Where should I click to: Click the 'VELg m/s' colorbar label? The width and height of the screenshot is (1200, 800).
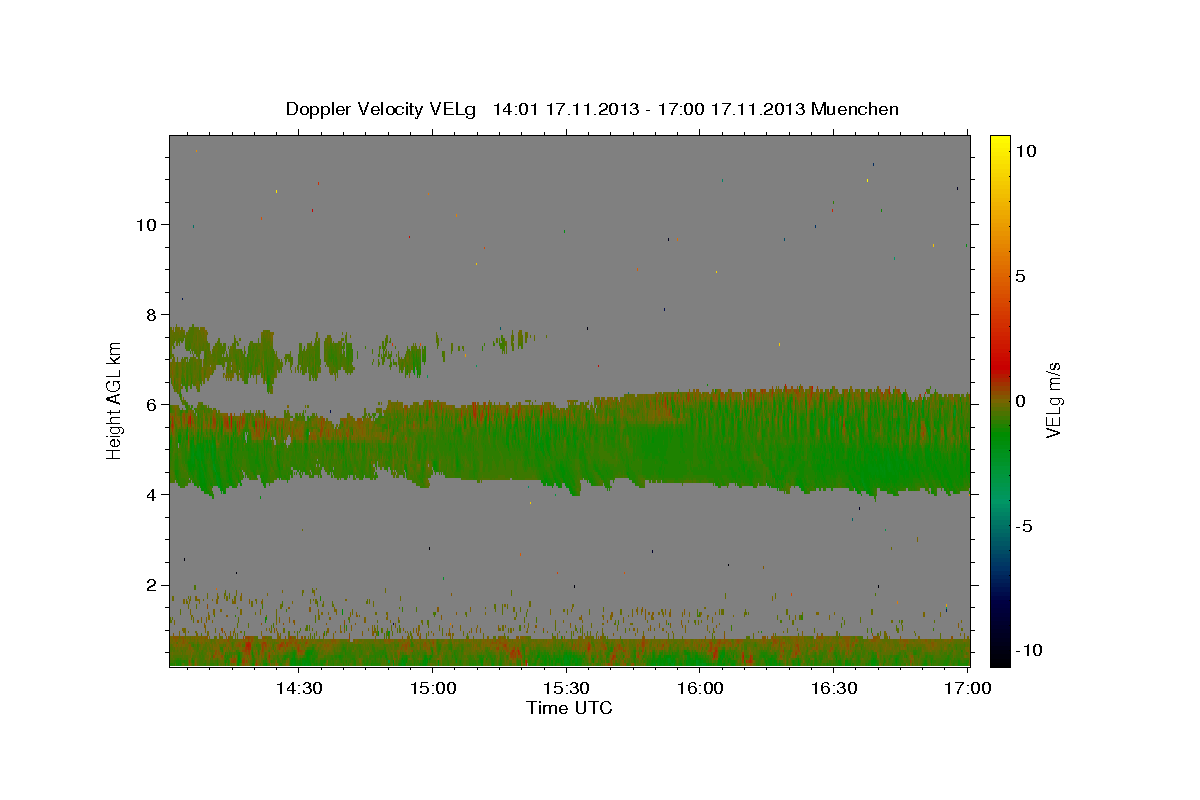pyautogui.click(x=1053, y=400)
